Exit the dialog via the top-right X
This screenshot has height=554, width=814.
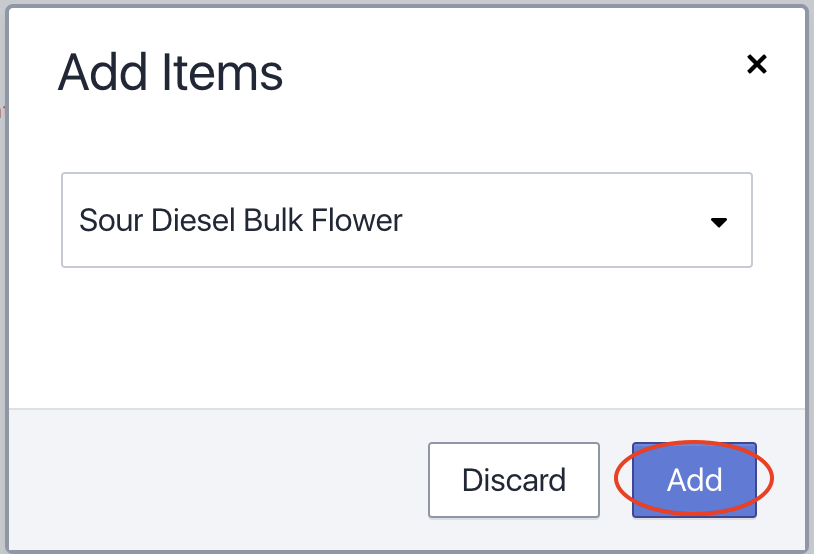click(x=757, y=65)
